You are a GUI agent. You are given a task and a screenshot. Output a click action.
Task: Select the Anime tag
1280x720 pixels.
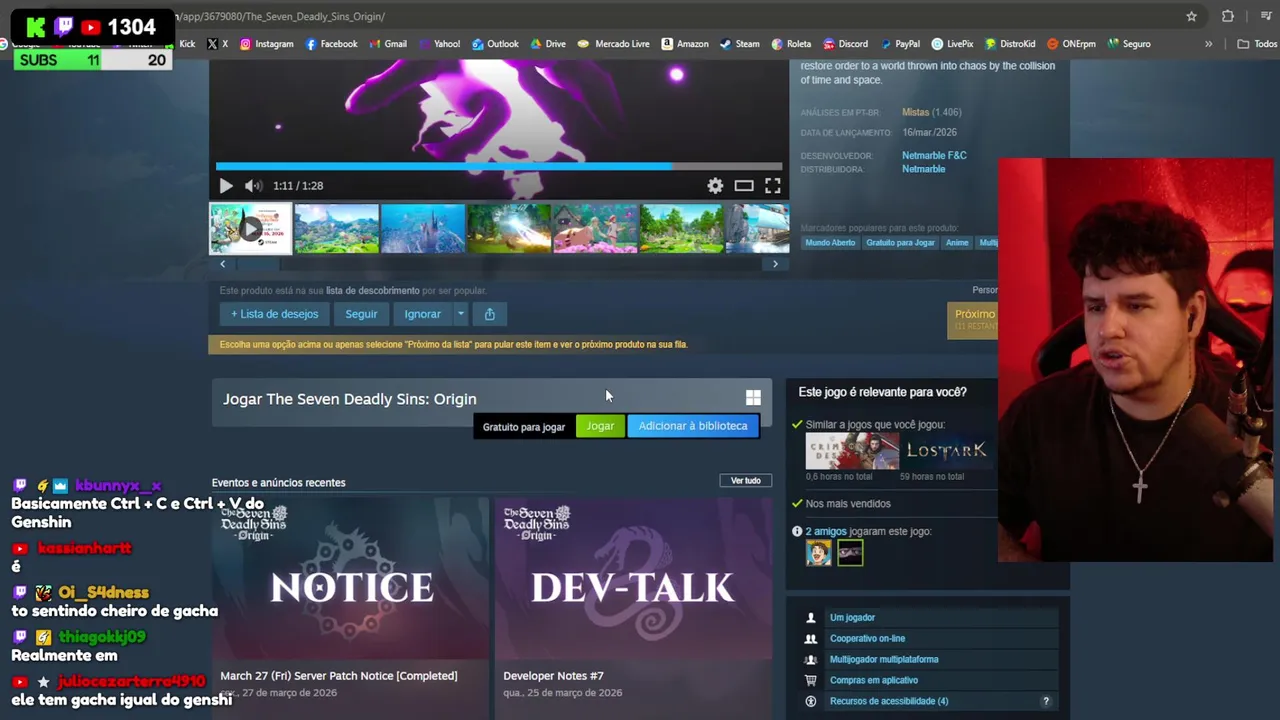(x=957, y=243)
